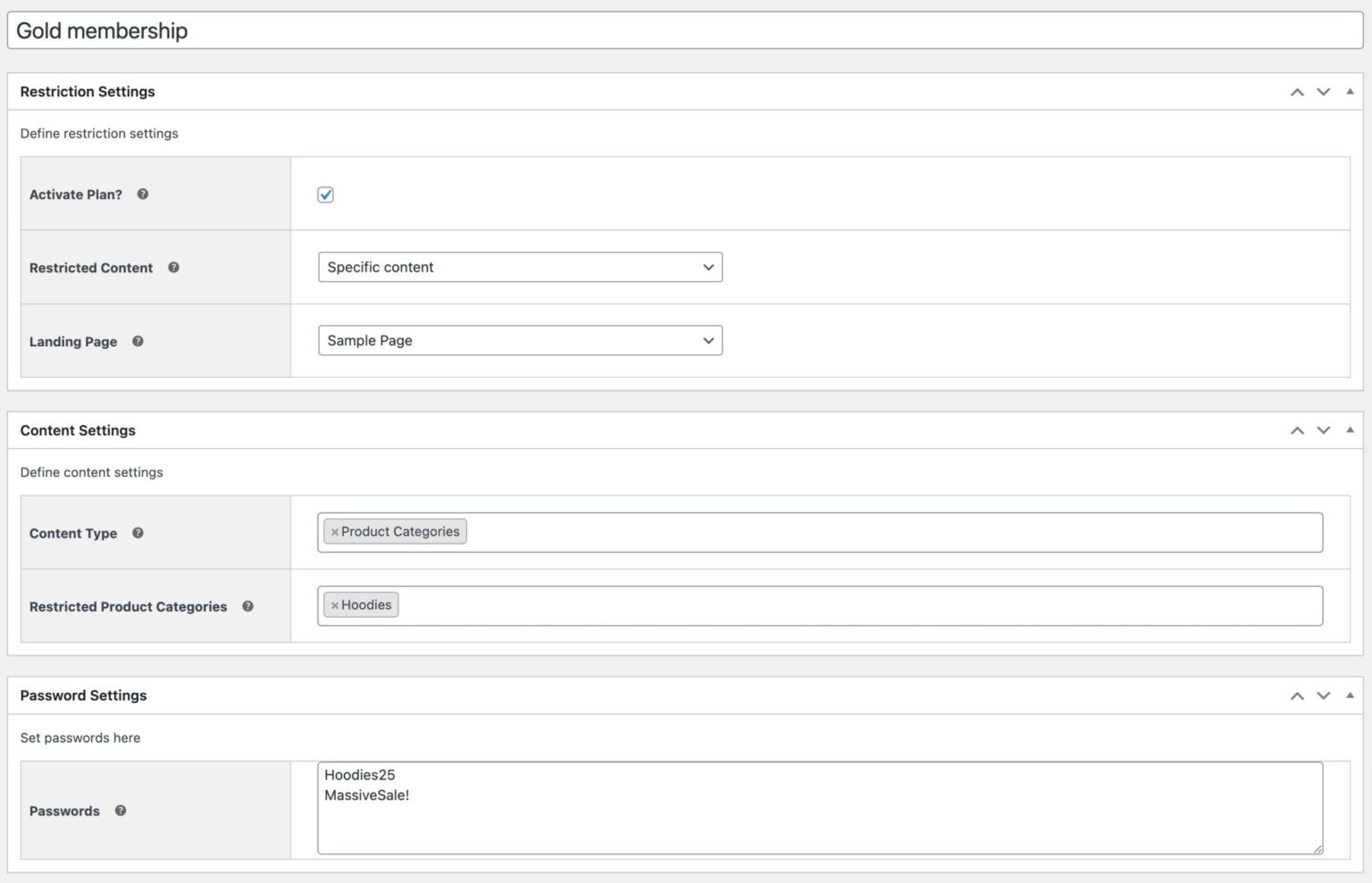Open the Content Type help icon
Image resolution: width=1372 pixels, height=883 pixels.
[x=138, y=533]
